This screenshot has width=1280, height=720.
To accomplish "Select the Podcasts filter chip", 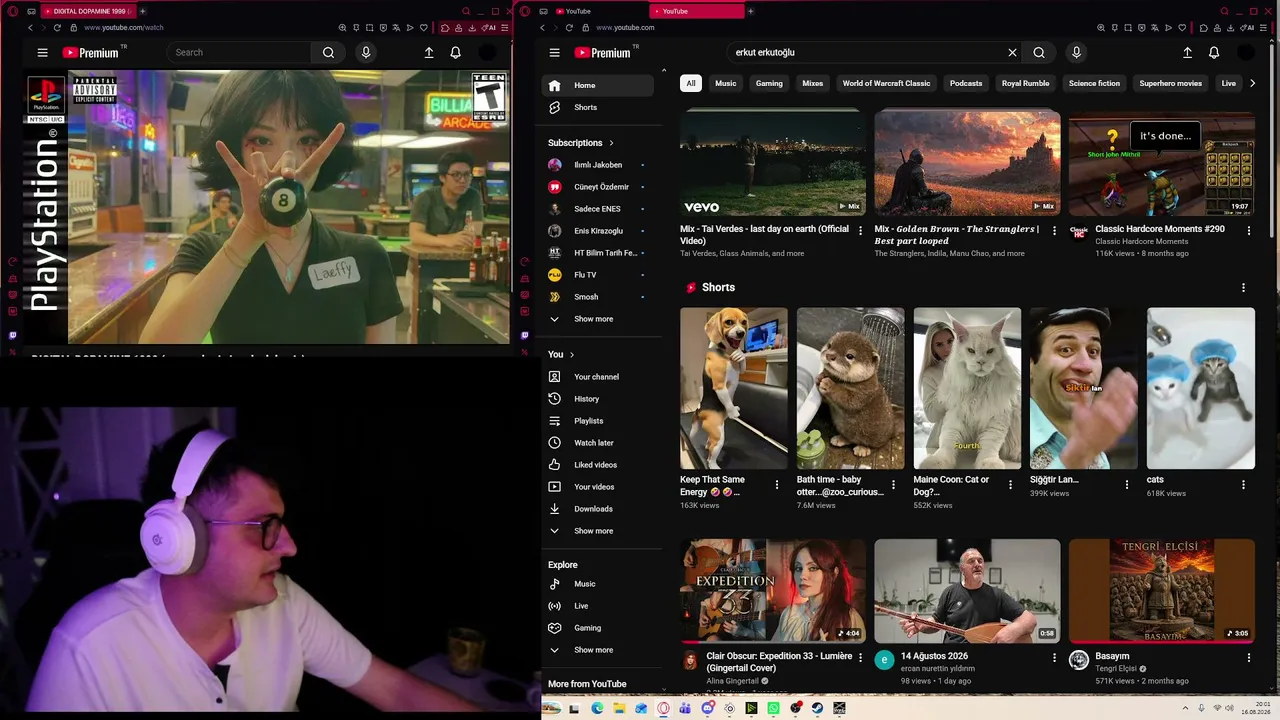I will (966, 83).
